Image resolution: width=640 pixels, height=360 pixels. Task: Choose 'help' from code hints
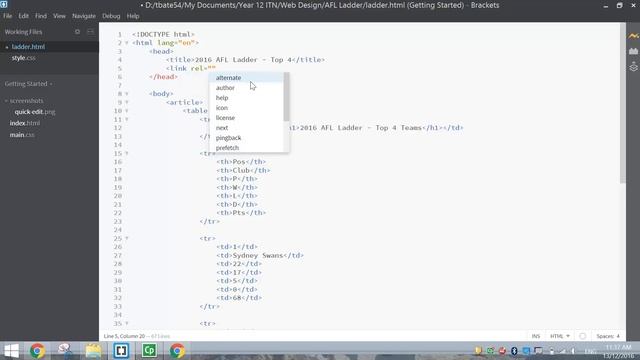point(246,98)
